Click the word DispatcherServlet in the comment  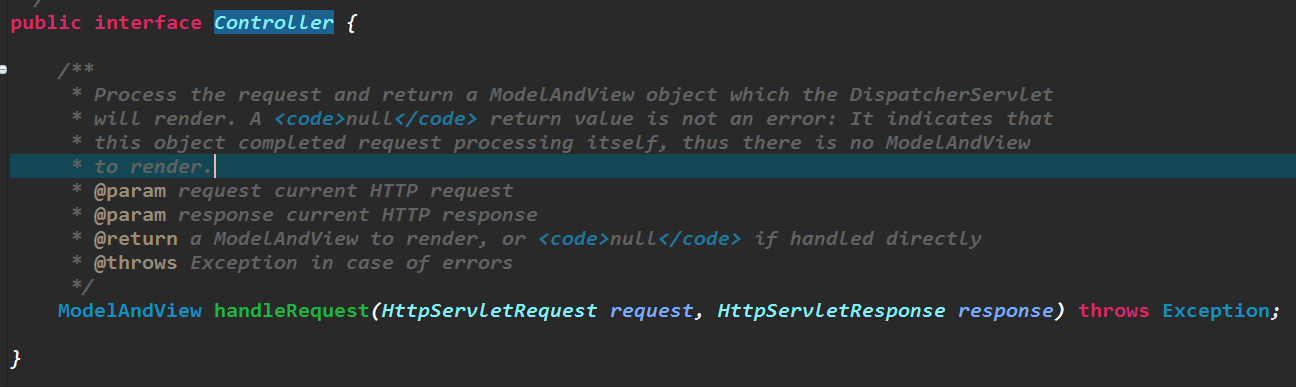tap(951, 94)
